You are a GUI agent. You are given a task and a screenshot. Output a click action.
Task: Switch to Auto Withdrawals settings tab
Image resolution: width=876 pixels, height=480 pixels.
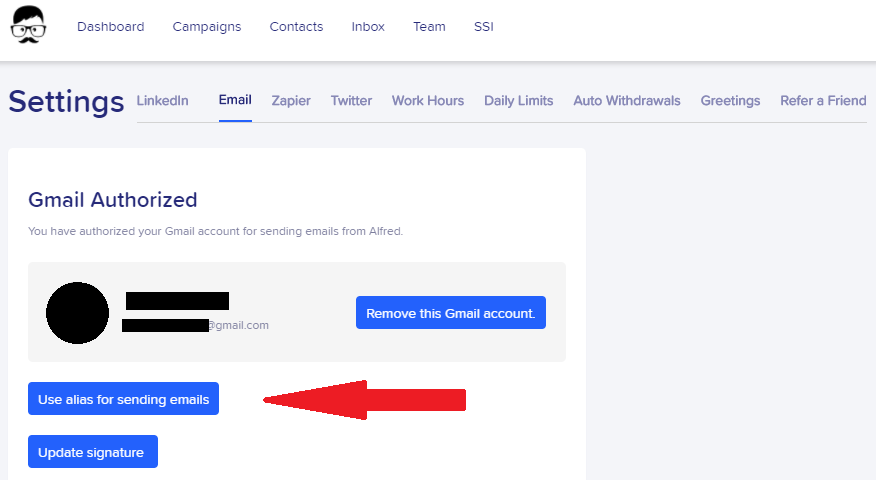pyautogui.click(x=627, y=101)
